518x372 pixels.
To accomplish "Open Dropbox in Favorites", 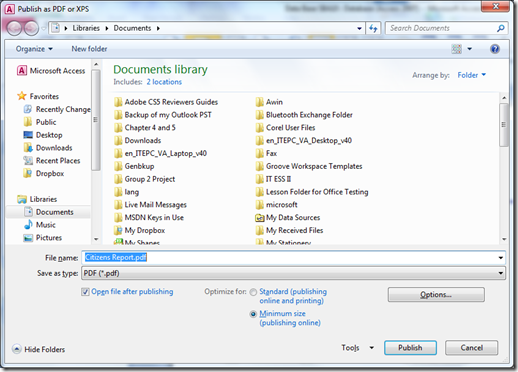I will (x=44, y=173).
